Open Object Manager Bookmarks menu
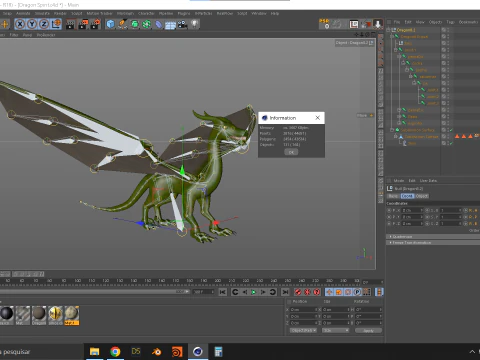The image size is (480, 360). tap(469, 22)
